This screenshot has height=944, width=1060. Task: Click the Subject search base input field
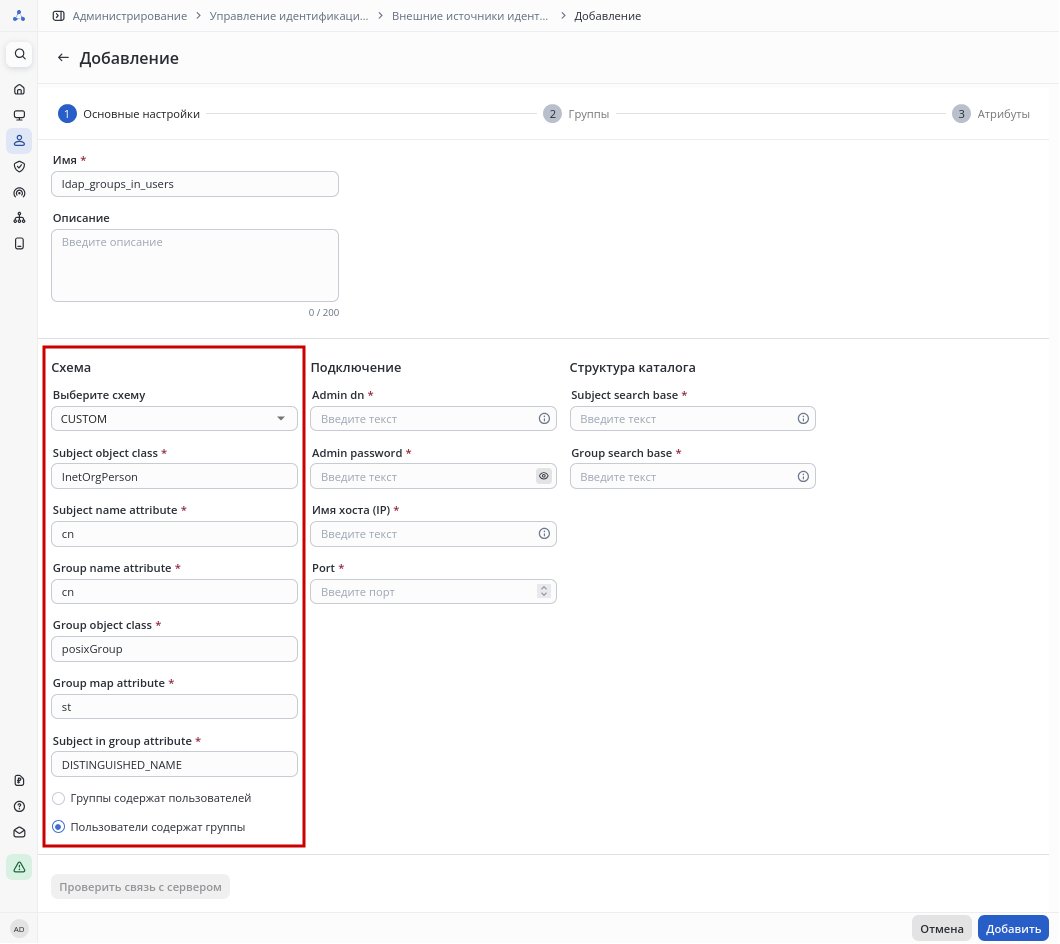tap(684, 419)
